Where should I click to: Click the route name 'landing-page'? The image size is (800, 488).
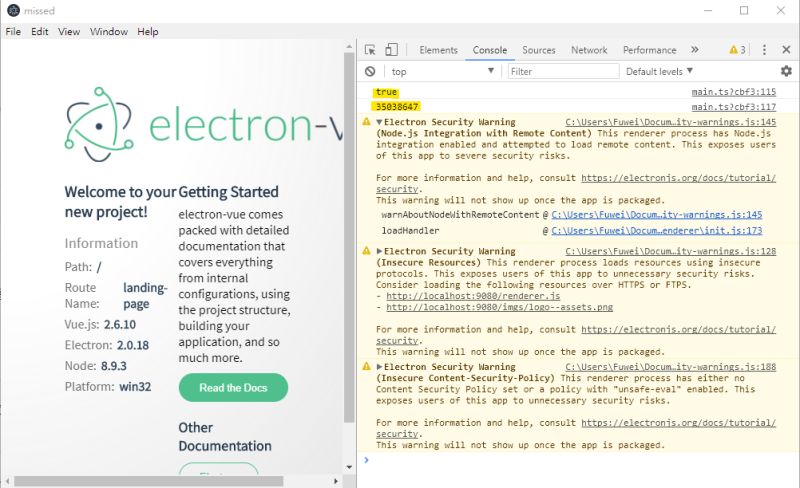[145, 296]
